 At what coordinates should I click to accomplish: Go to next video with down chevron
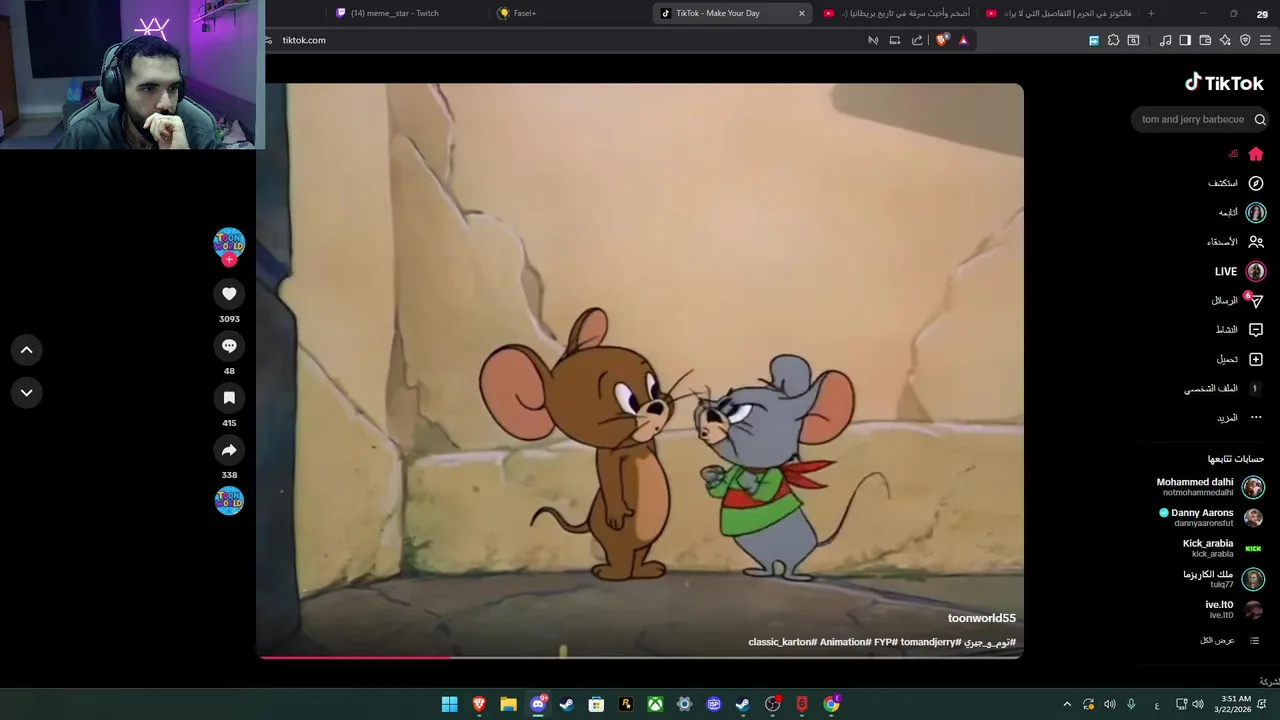click(x=27, y=393)
